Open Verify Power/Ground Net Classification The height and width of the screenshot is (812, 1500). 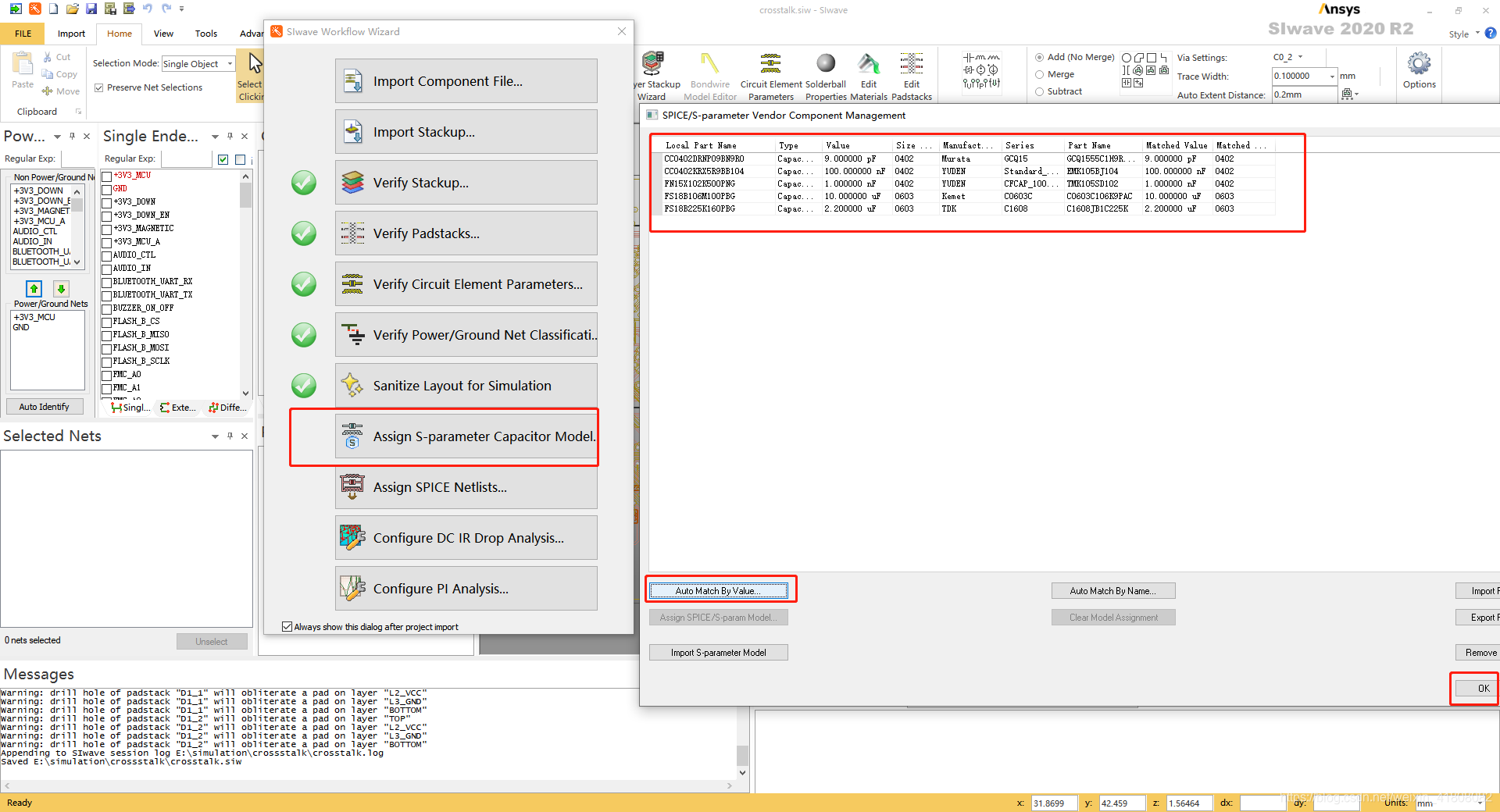coord(466,335)
